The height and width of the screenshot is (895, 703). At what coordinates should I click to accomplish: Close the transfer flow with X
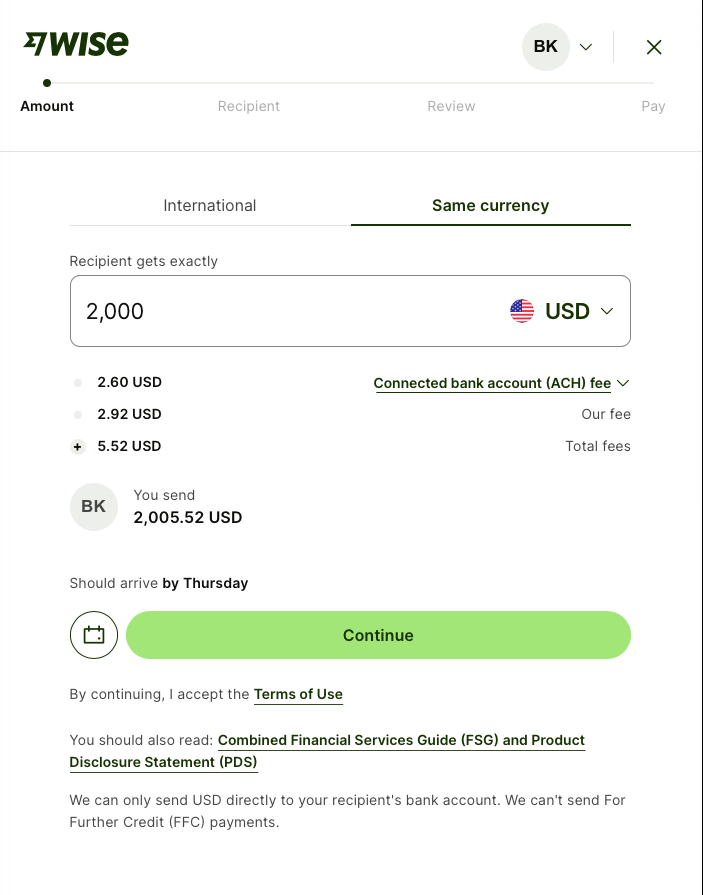[x=654, y=47]
